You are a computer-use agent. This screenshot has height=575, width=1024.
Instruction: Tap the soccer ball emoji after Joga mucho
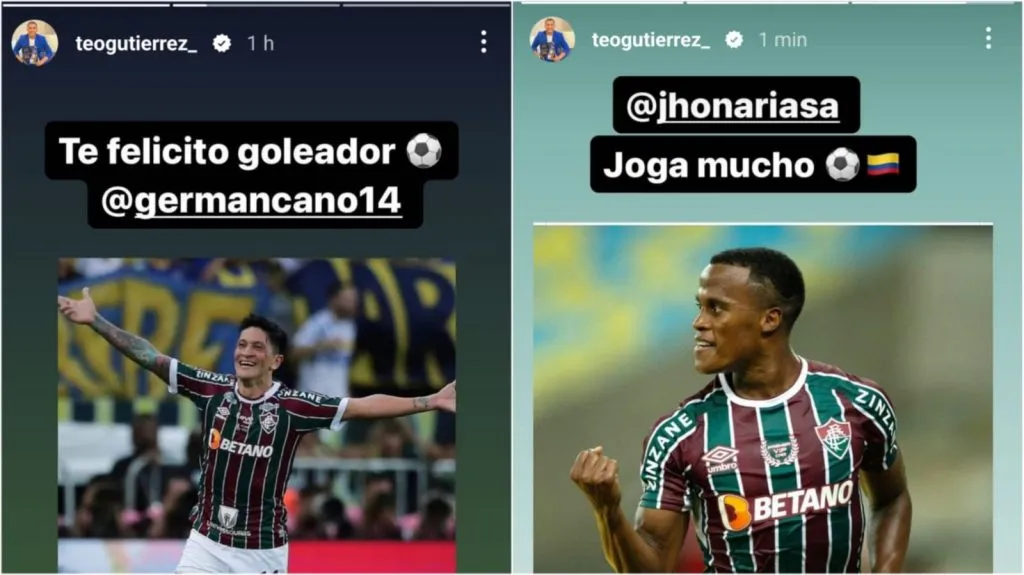point(842,165)
